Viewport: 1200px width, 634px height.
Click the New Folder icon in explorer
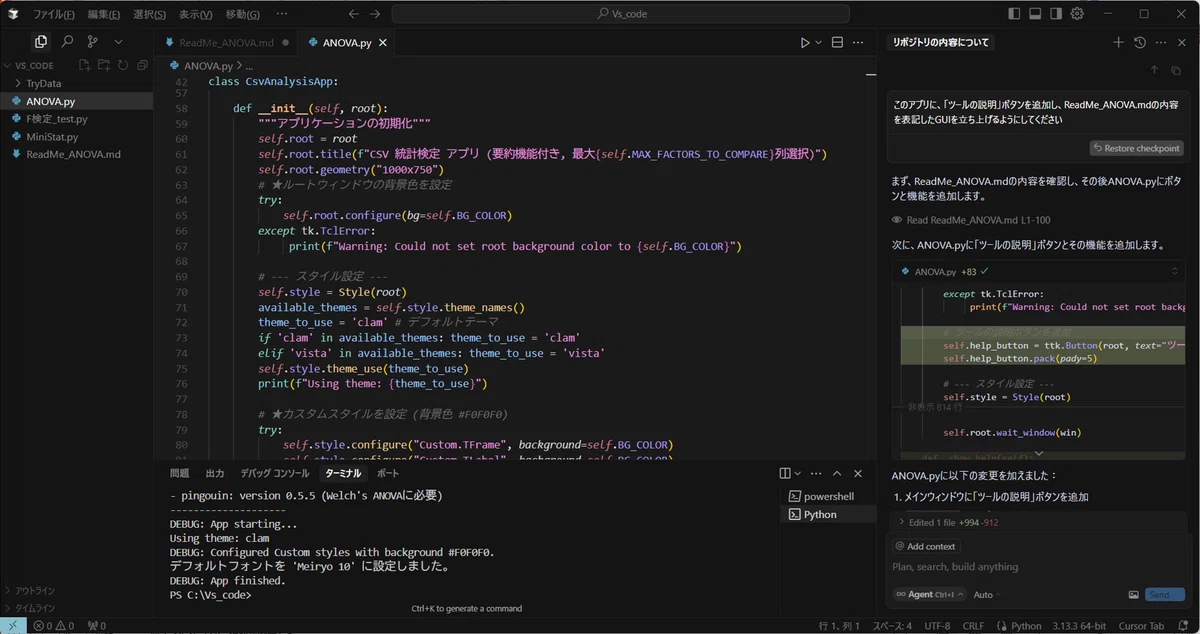coord(104,65)
